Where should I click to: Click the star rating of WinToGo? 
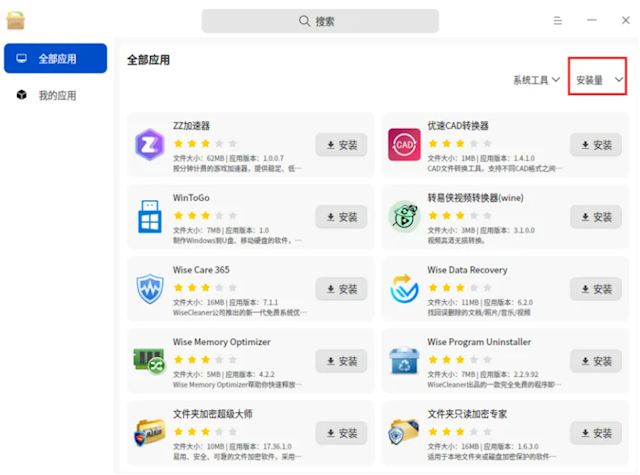205,215
